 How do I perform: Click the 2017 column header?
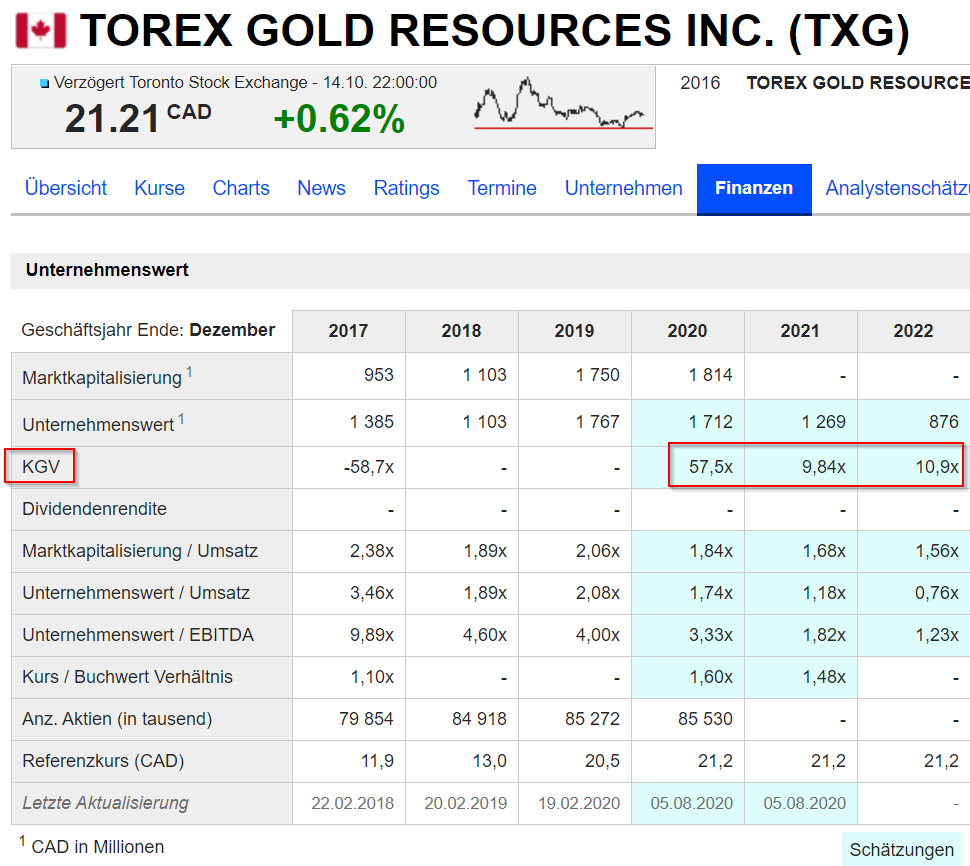click(x=348, y=331)
